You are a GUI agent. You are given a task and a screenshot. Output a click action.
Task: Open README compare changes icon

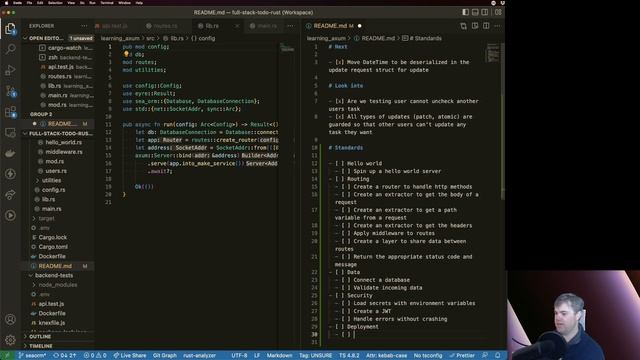463,26
